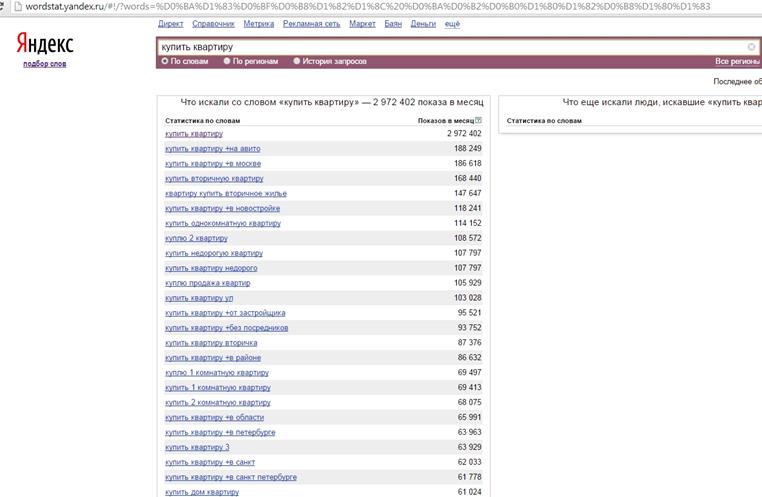The image size is (762, 497).
Task: Click the sort icon next to Показов в месяц
Action: tap(478, 120)
